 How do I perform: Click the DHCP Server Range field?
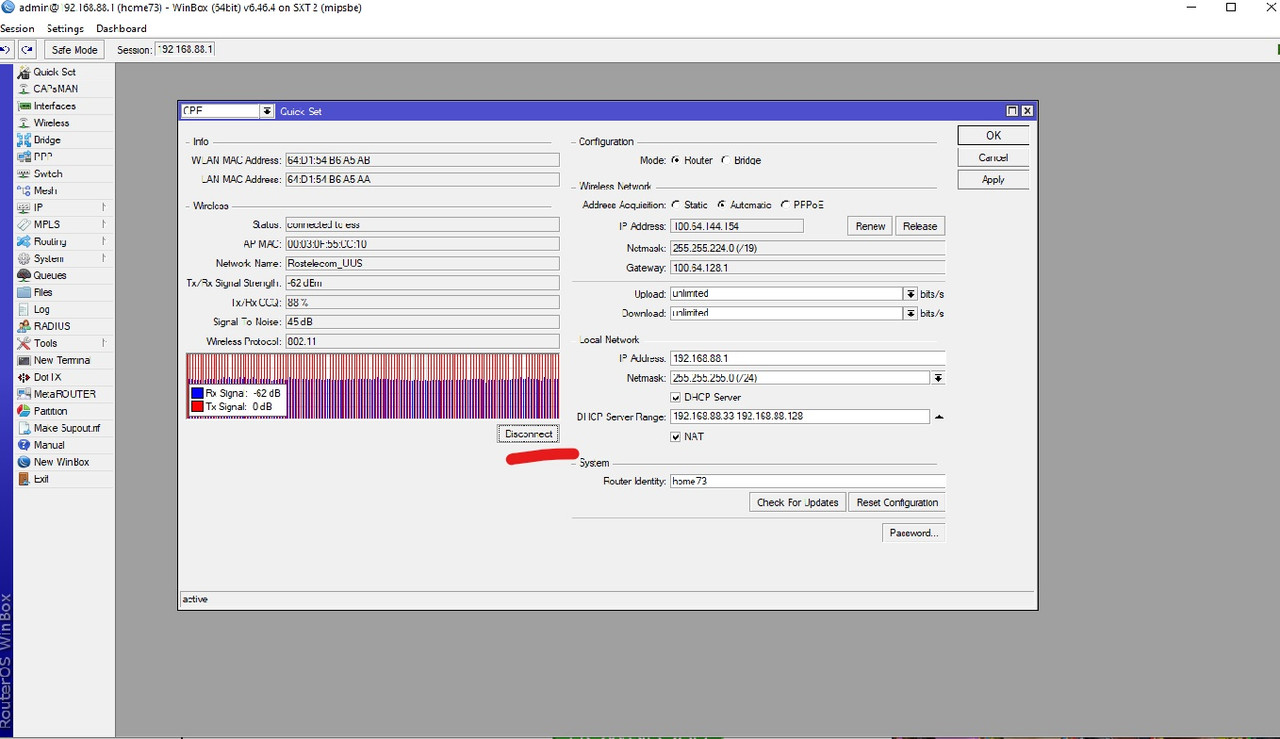pos(800,417)
